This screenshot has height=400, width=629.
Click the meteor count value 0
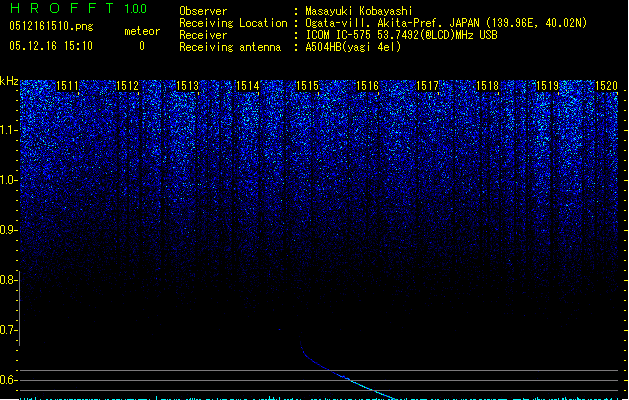[141, 46]
